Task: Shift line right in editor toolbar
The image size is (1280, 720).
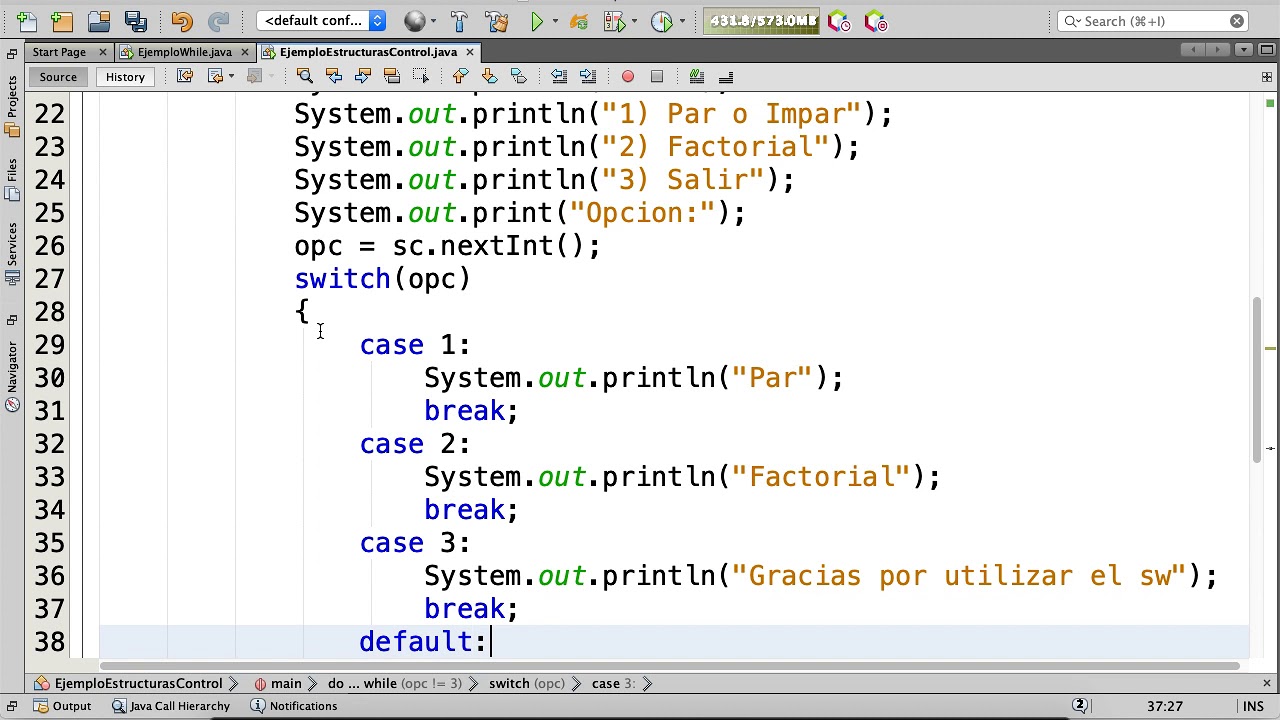Action: pyautogui.click(x=587, y=77)
